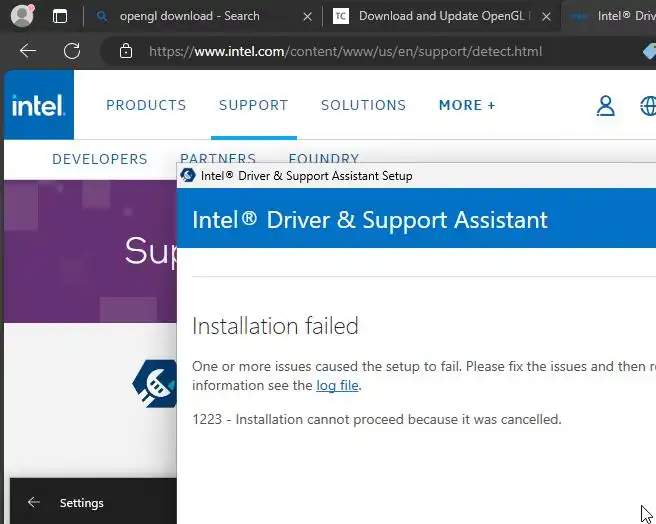
Task: Open the SOLUTIONS menu
Action: [363, 105]
